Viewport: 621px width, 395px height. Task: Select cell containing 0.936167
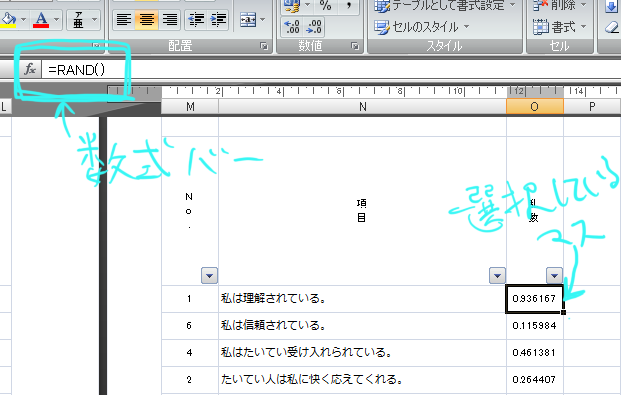click(x=535, y=299)
